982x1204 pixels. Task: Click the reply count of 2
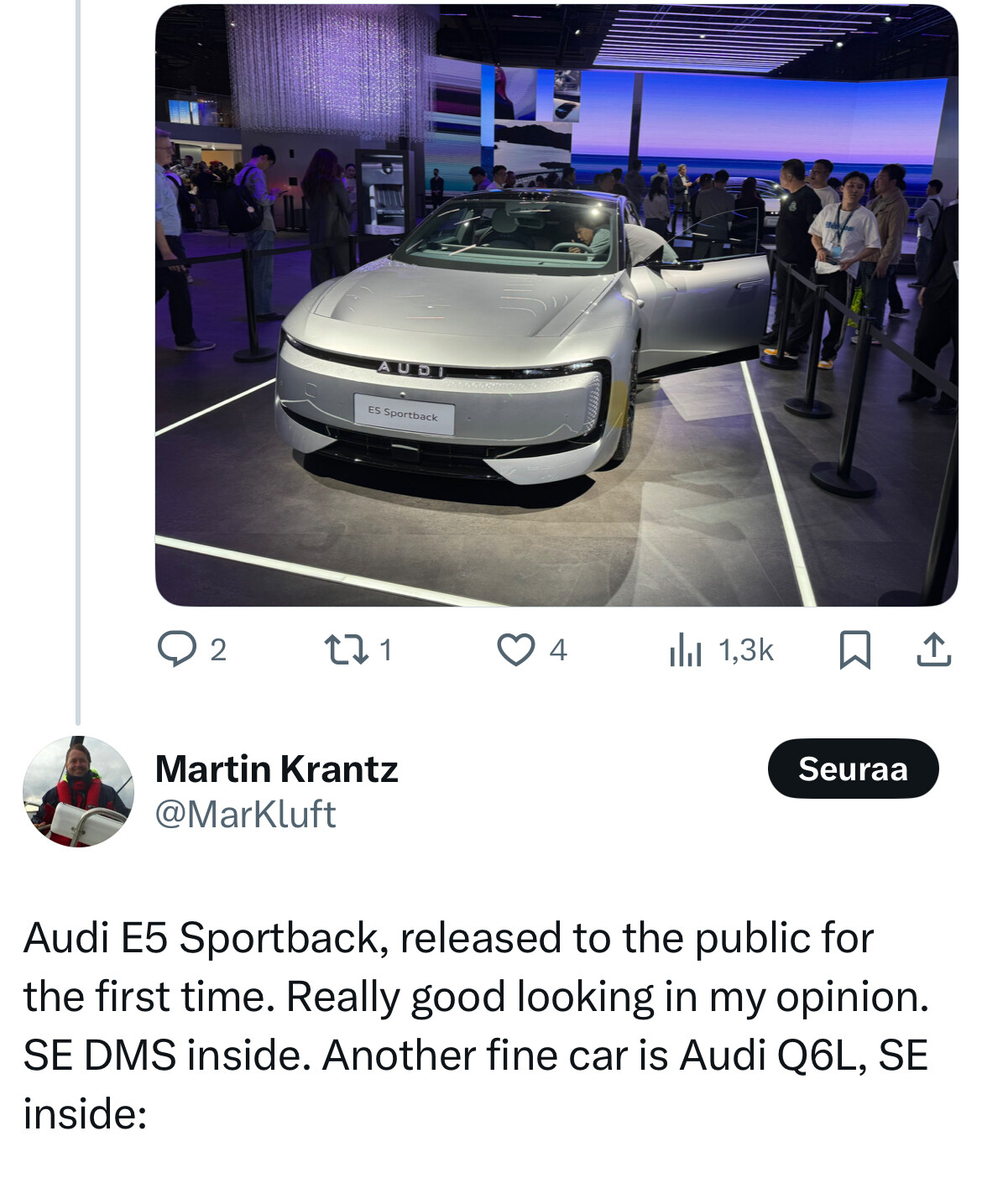click(x=218, y=649)
